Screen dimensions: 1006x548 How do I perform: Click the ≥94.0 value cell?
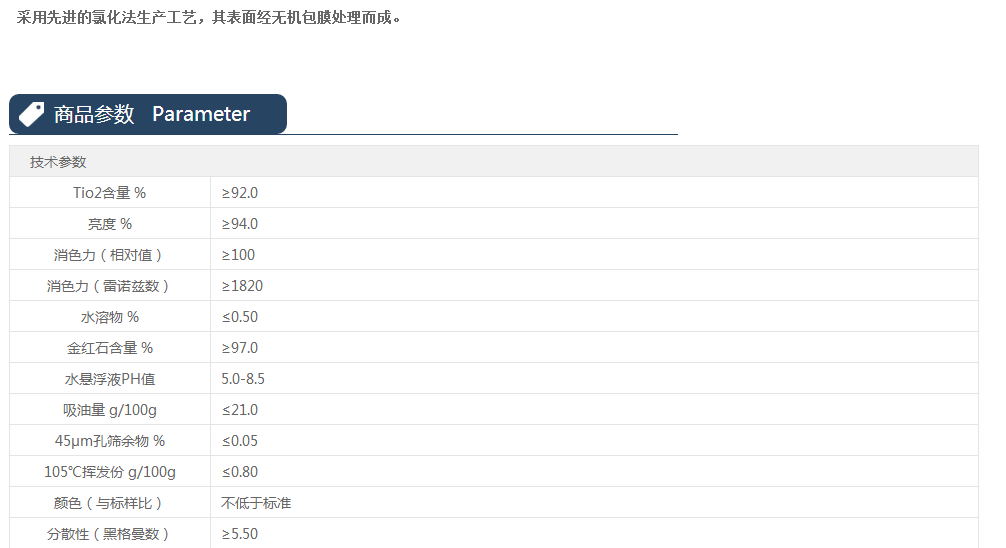(x=240, y=224)
